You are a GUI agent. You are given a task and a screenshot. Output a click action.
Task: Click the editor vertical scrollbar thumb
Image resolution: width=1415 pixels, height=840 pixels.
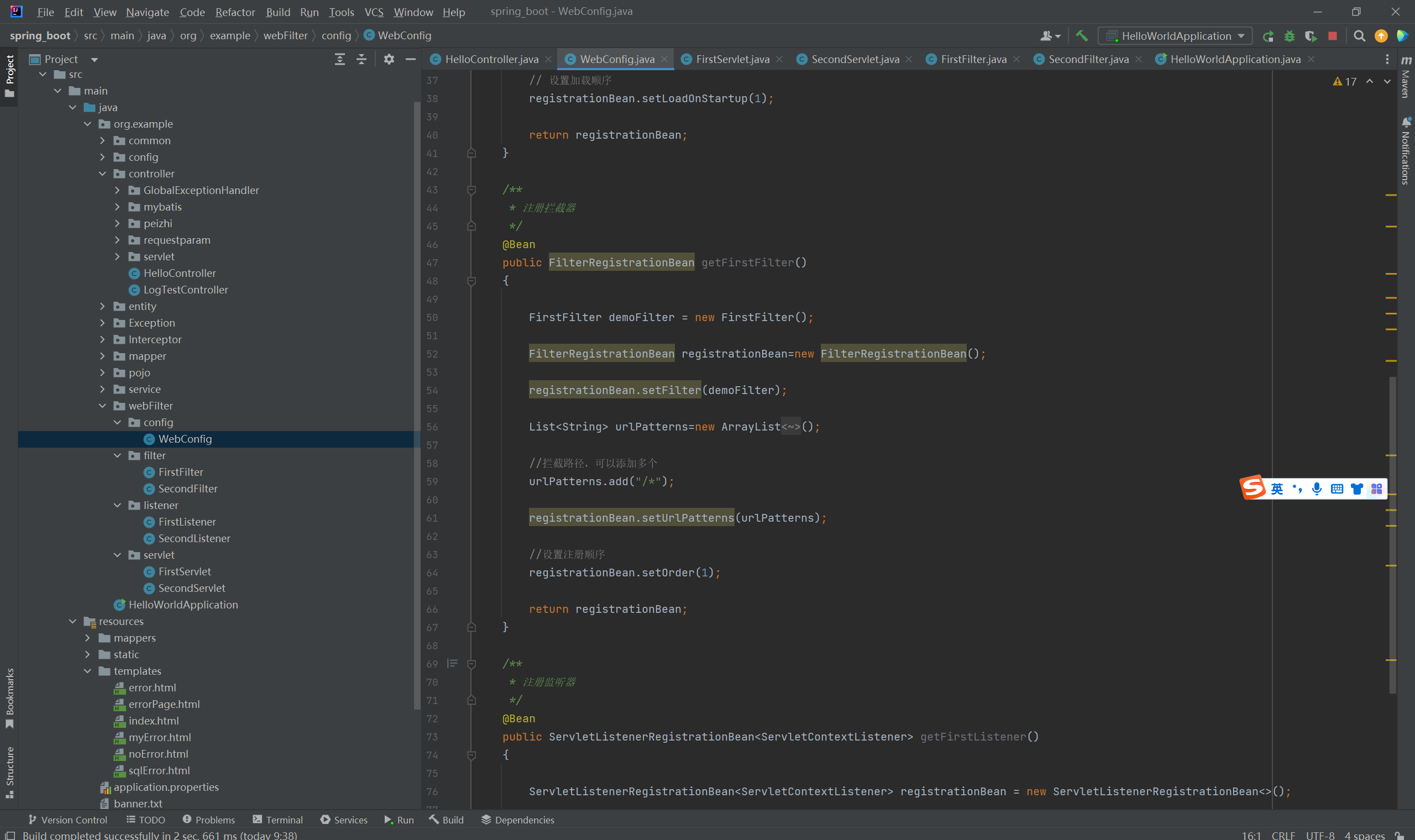[x=1392, y=535]
